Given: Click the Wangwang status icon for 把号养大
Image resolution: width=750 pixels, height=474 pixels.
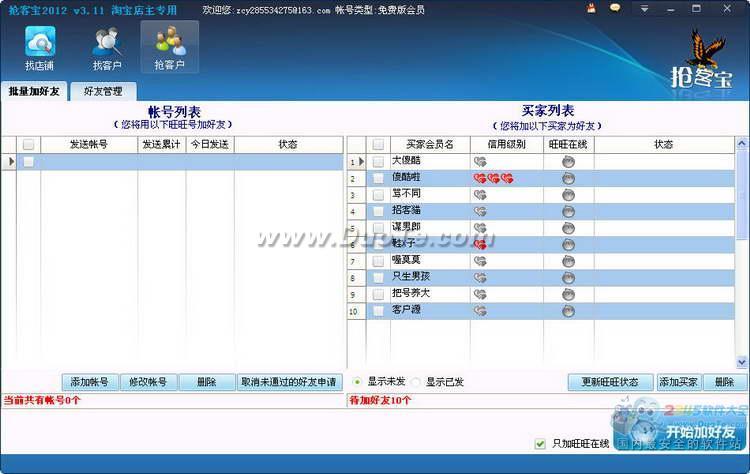Looking at the screenshot, I should [x=568, y=294].
